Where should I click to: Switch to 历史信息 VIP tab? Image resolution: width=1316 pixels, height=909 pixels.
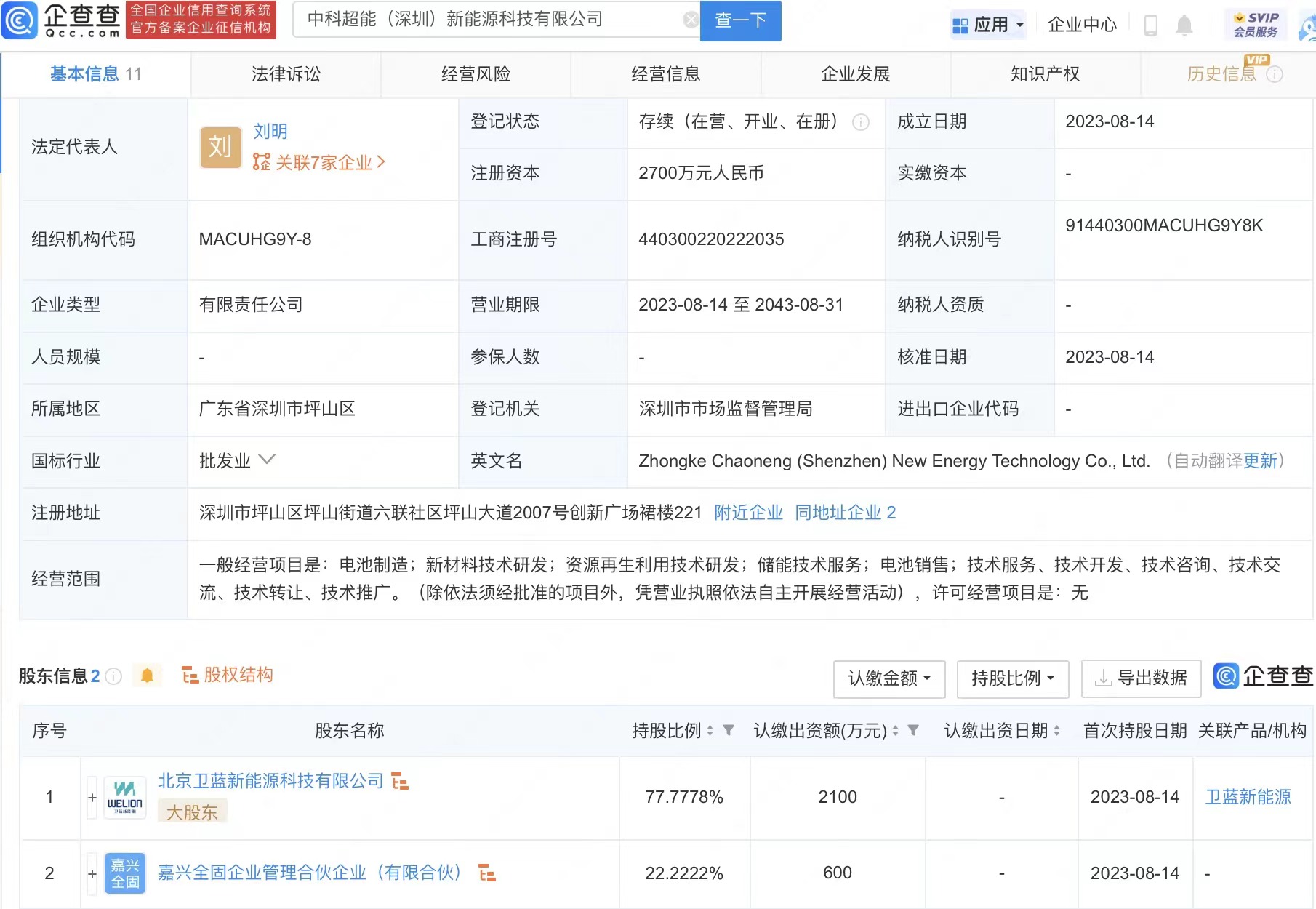click(1221, 74)
